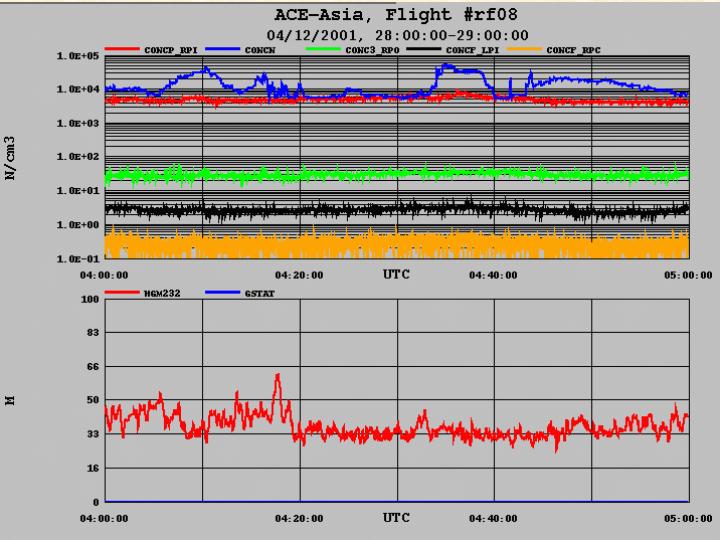Click the 16 value on the lower y-axis
This screenshot has width=720, height=540.
93,468
